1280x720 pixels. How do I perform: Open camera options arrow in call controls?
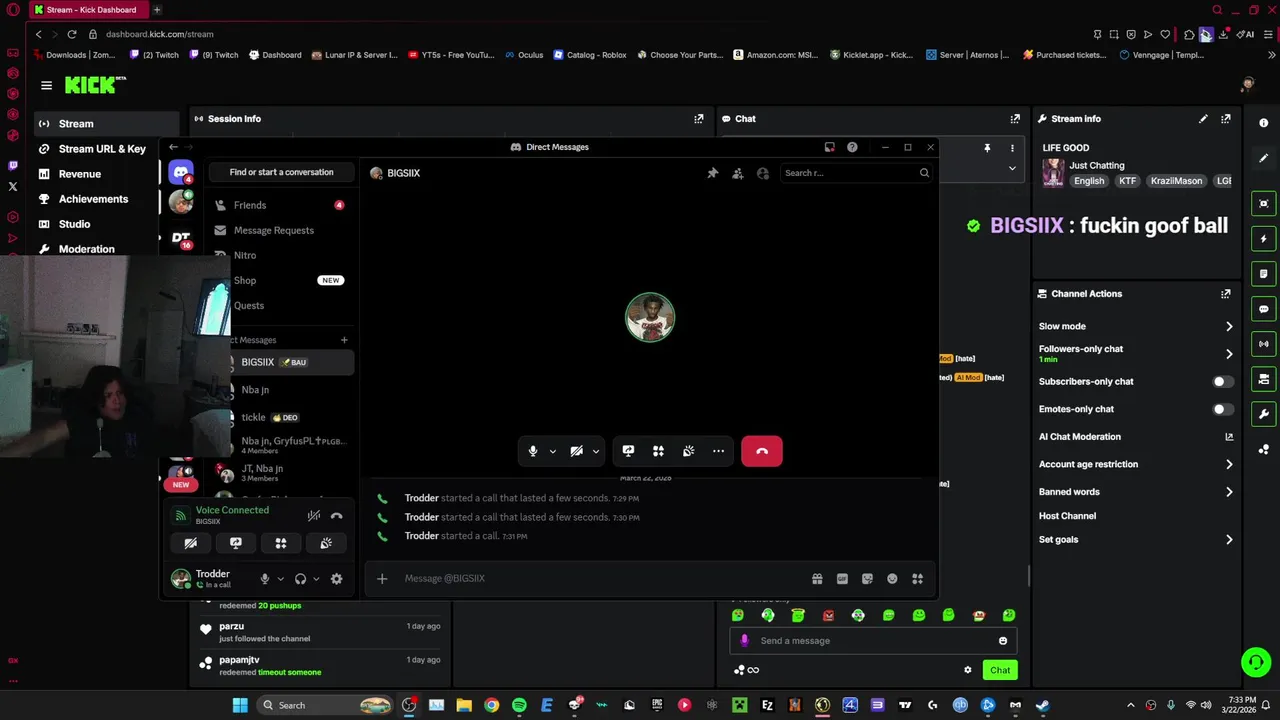[x=596, y=451]
